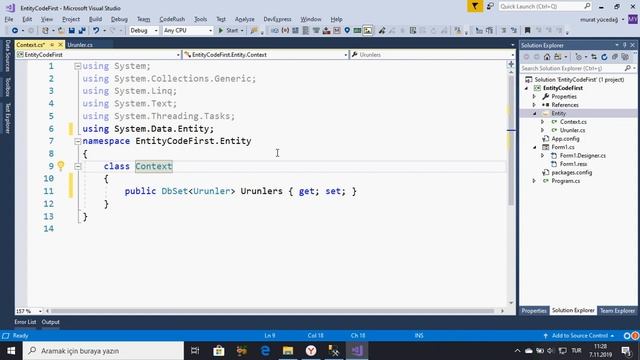
Task: Open the DevExpress menu
Action: pyautogui.click(x=277, y=19)
